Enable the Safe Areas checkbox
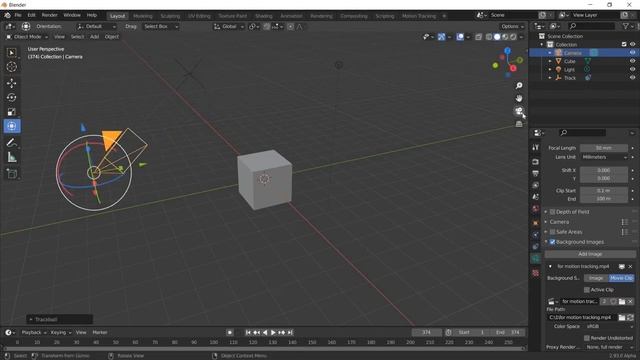This screenshot has height=360, width=640. 553,232
